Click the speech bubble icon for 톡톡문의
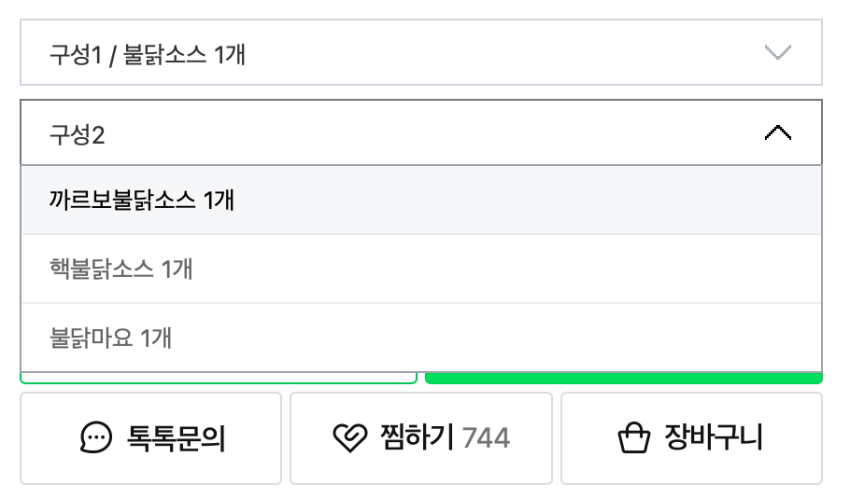Image resolution: width=850 pixels, height=498 pixels. coord(97,438)
